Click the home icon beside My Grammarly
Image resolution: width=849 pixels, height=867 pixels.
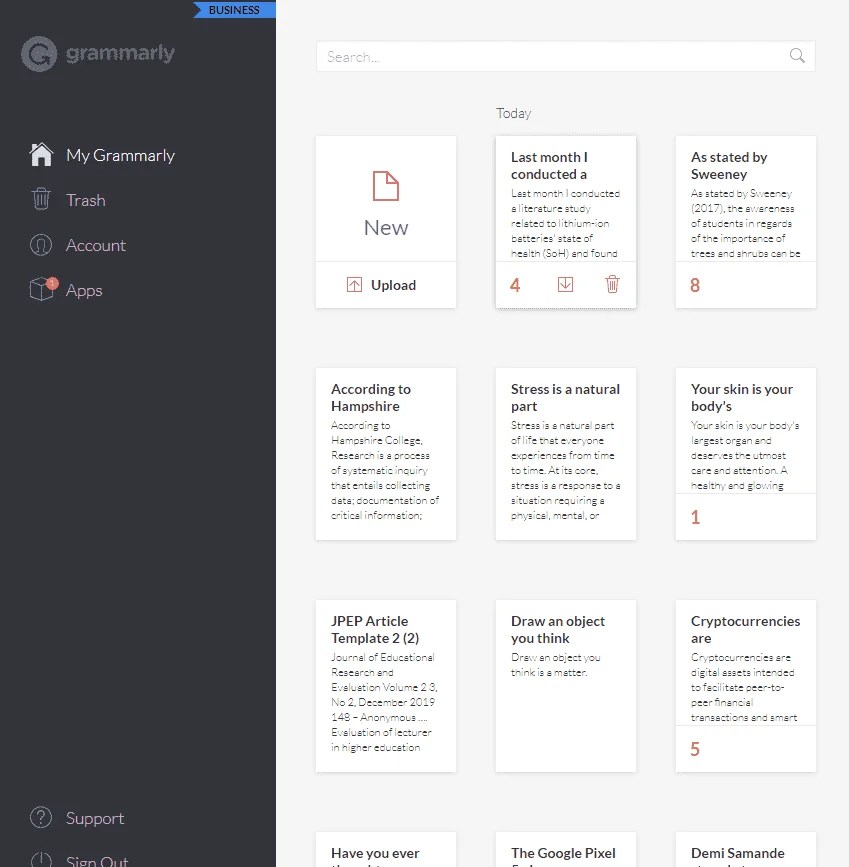[41, 155]
